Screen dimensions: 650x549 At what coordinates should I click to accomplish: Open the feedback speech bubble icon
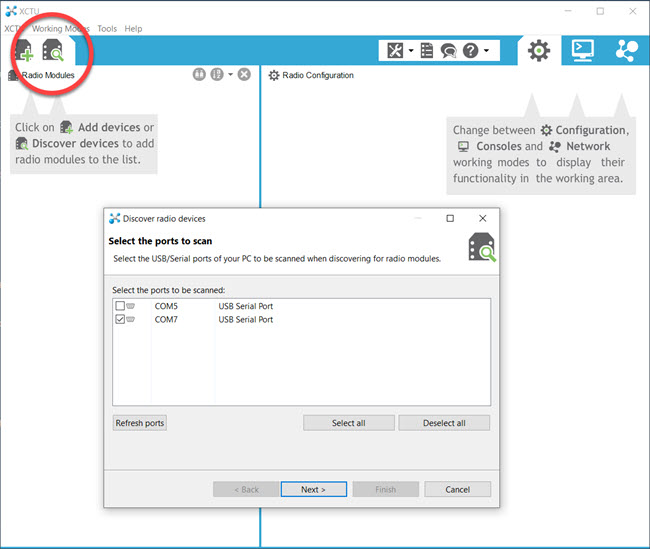pyautogui.click(x=448, y=50)
